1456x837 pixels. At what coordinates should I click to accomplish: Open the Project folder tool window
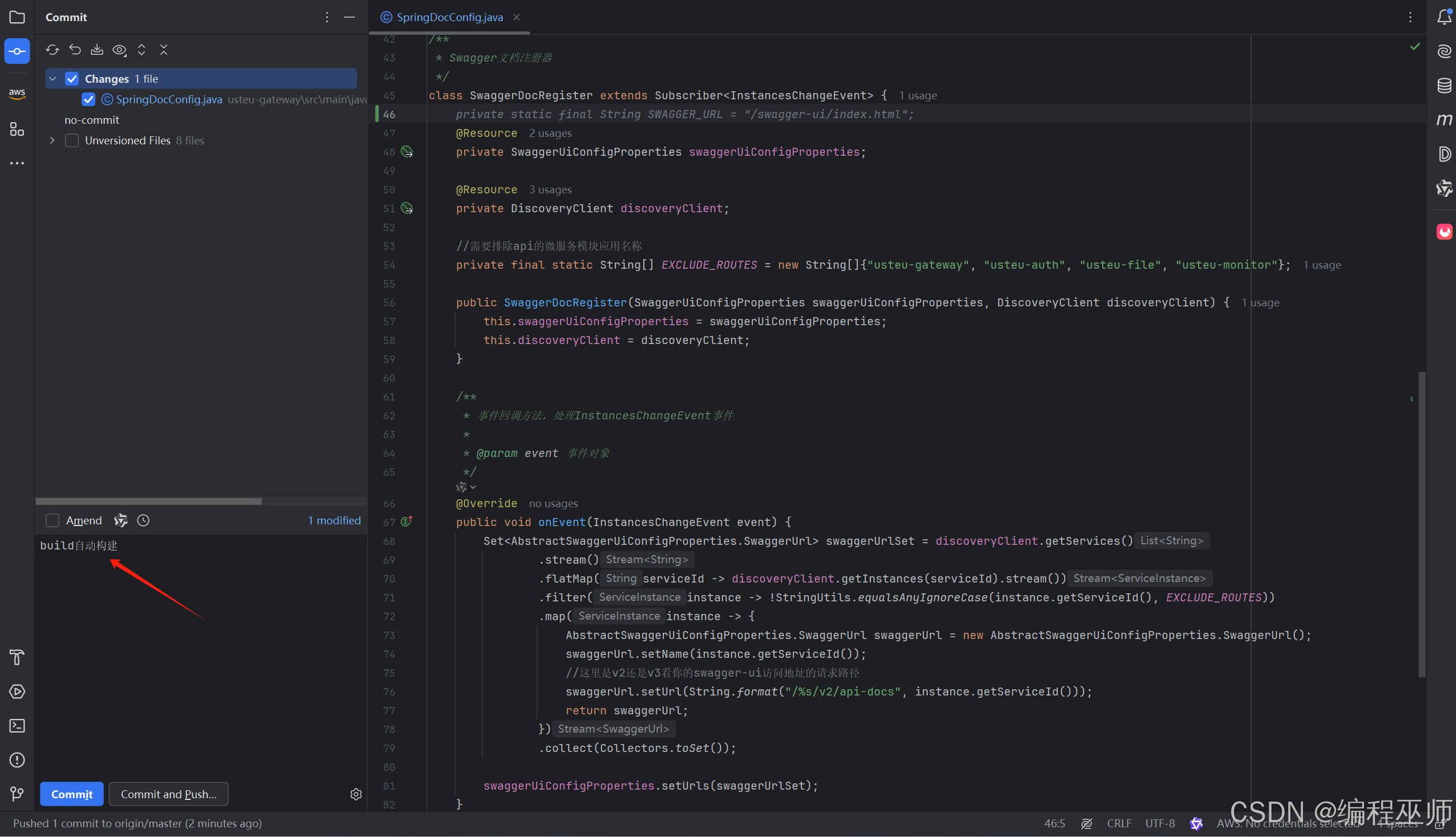coord(17,17)
